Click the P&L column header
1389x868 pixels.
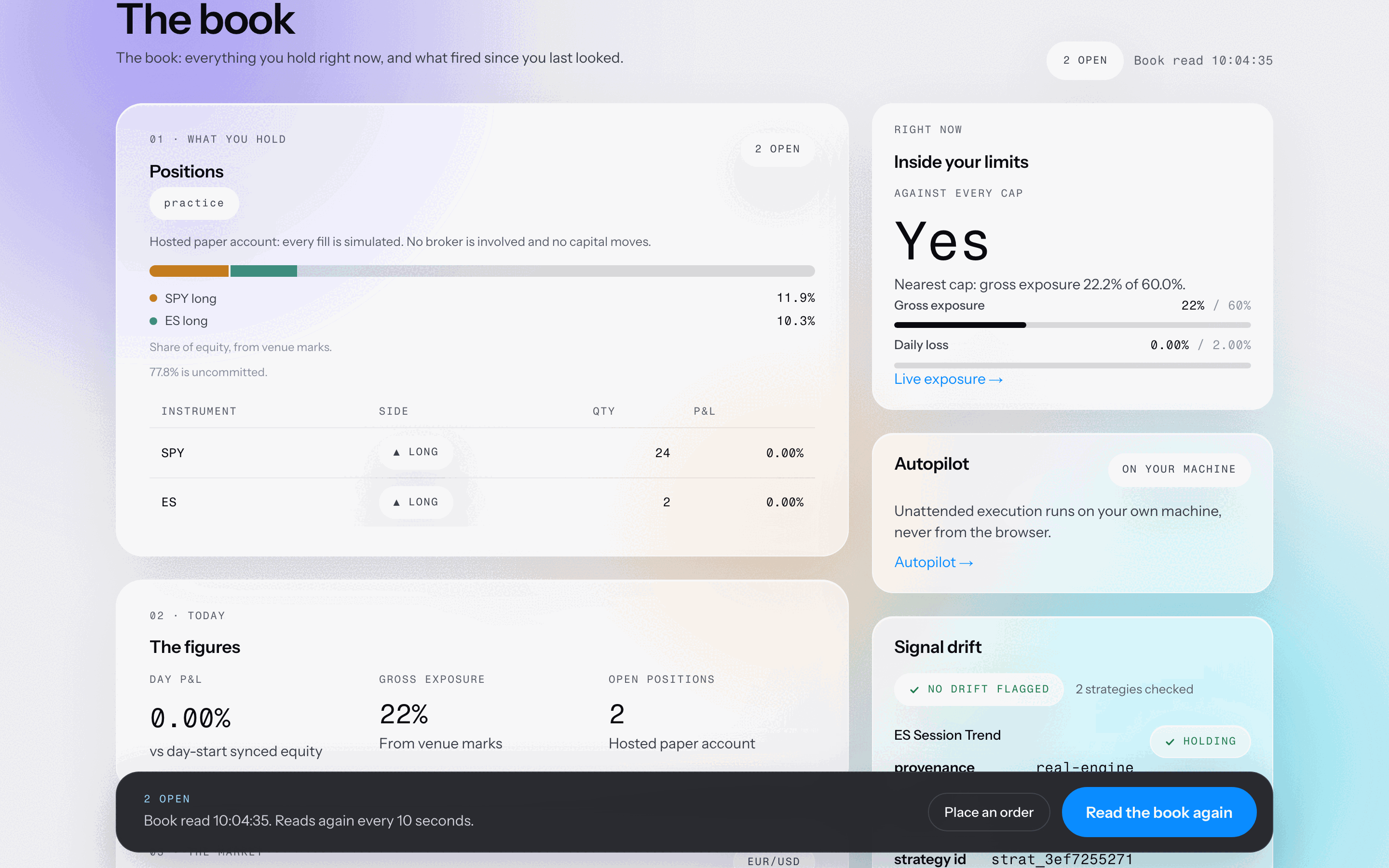coord(704,411)
